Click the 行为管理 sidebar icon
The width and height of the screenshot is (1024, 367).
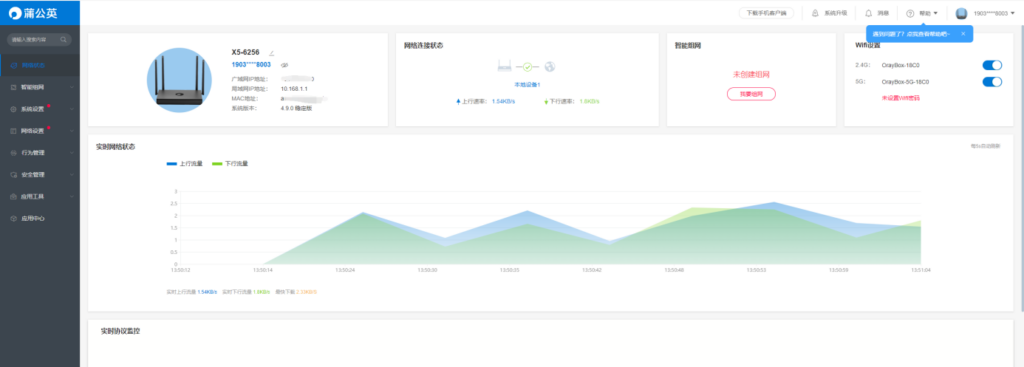pos(14,153)
